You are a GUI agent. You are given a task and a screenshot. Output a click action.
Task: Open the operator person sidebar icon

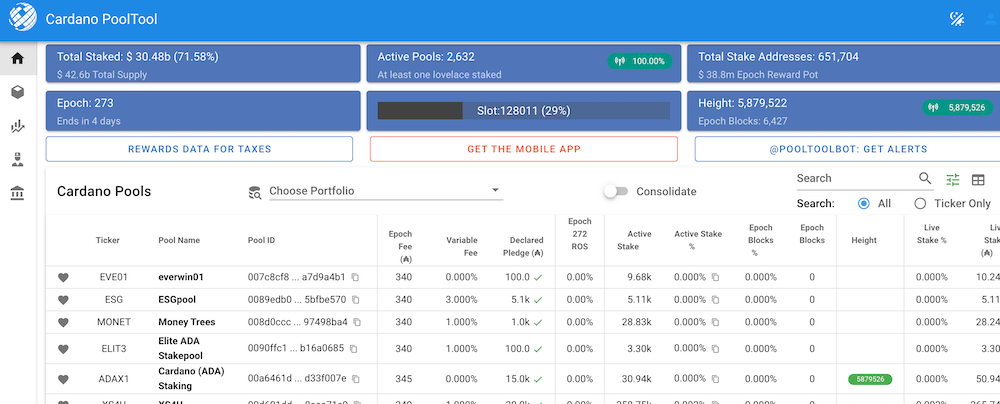tap(18, 160)
